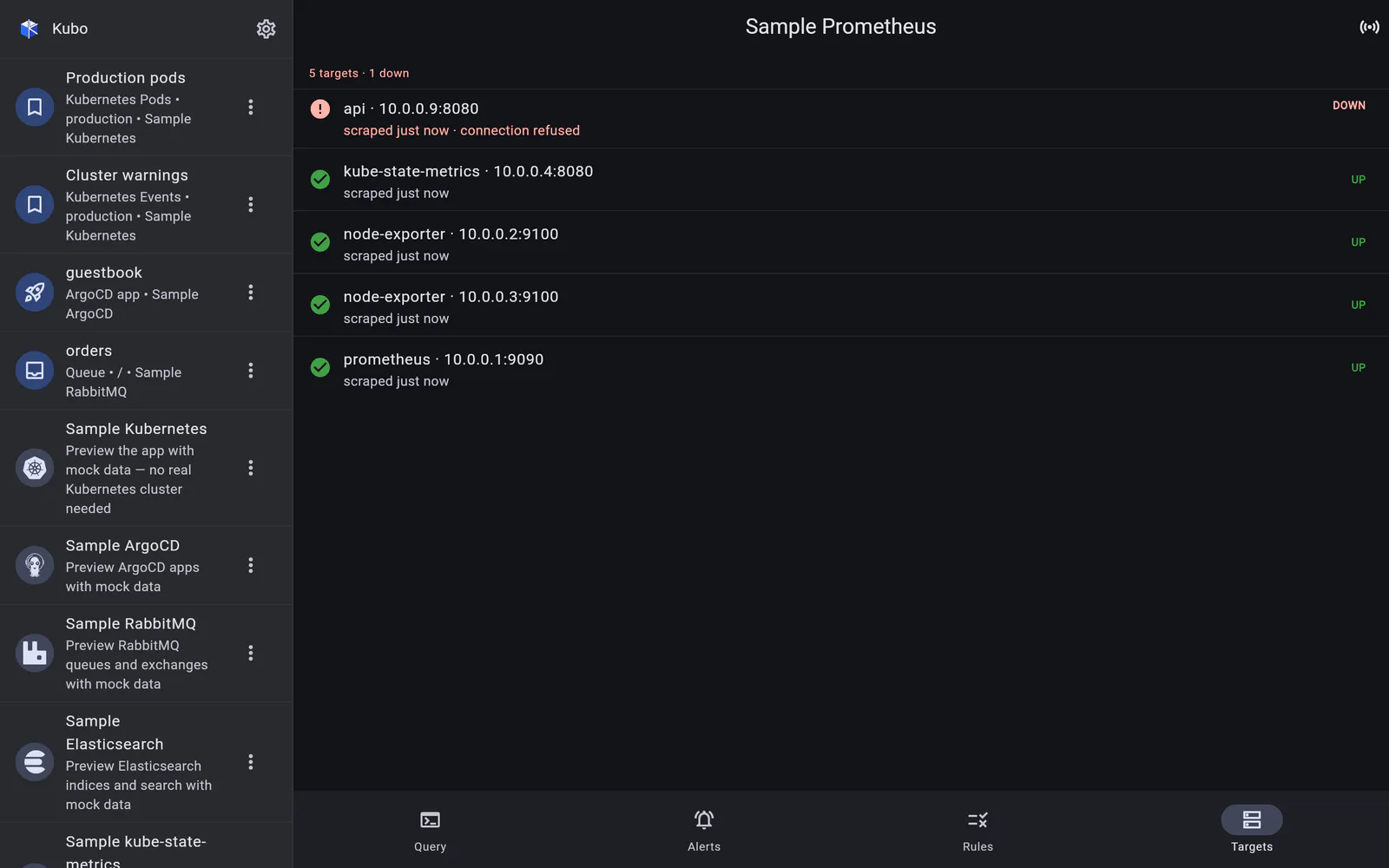The width and height of the screenshot is (1389, 868).
Task: Click the Kubo logo icon
Action: (x=30, y=29)
